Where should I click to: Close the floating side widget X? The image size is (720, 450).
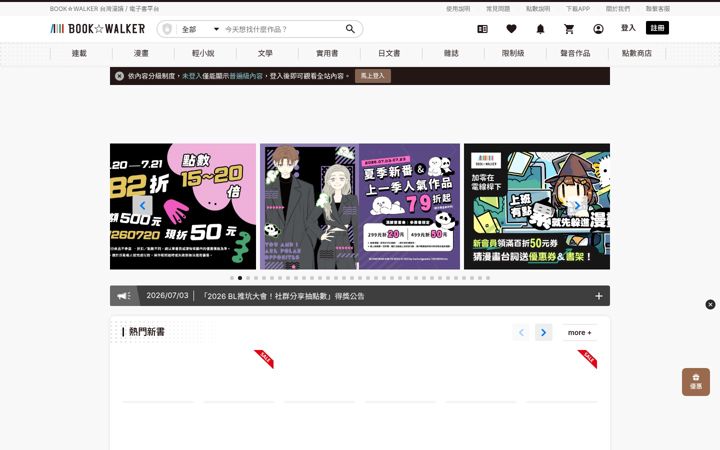(x=710, y=304)
